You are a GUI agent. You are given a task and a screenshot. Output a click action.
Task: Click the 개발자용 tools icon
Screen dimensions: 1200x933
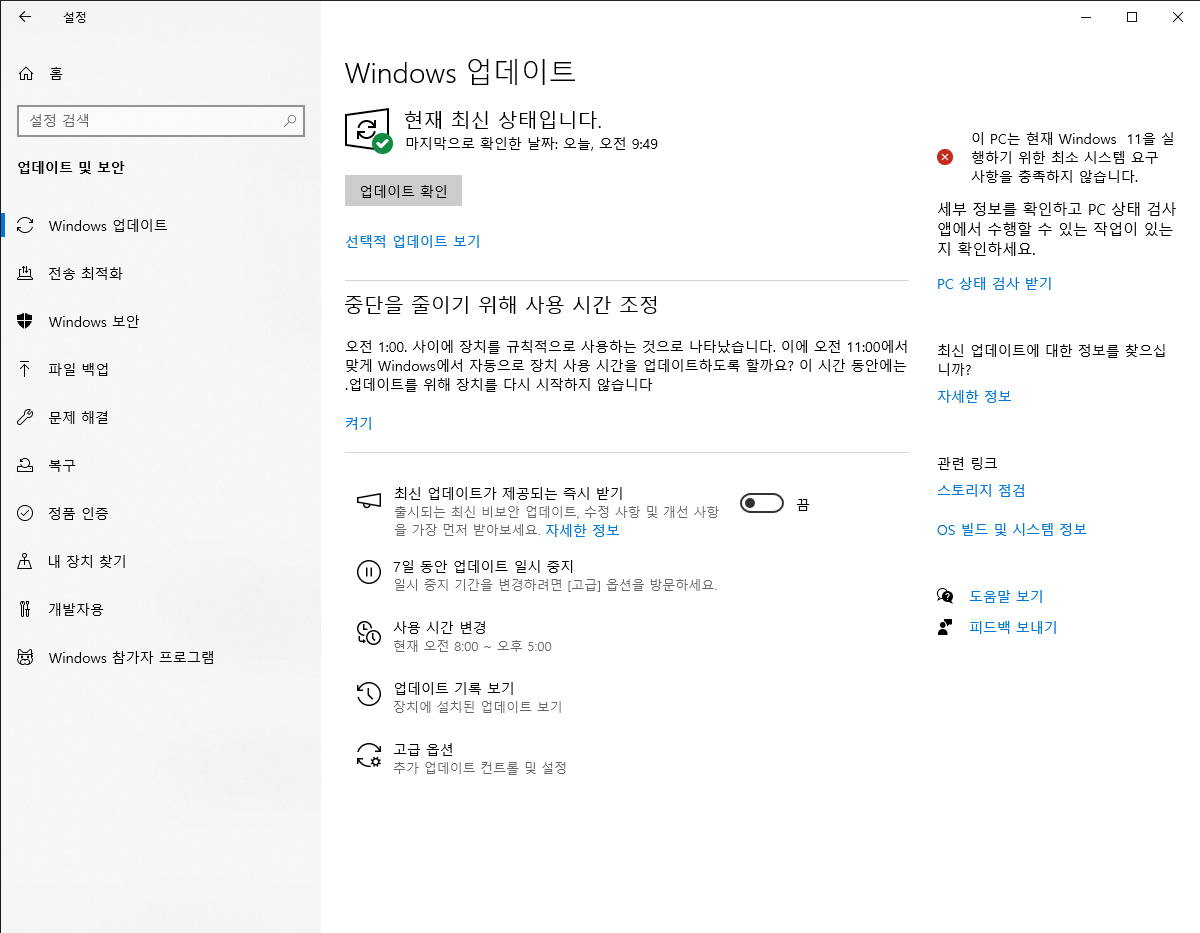tap(26, 609)
